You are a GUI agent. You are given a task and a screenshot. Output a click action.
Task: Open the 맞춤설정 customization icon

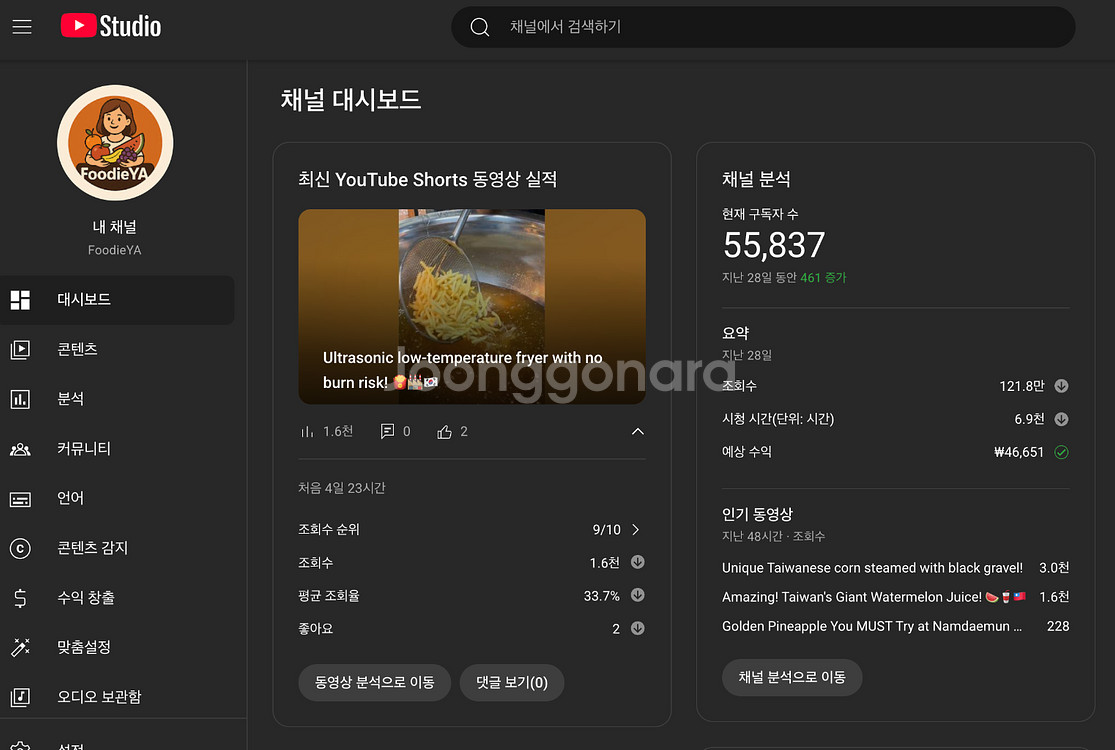click(x=20, y=647)
